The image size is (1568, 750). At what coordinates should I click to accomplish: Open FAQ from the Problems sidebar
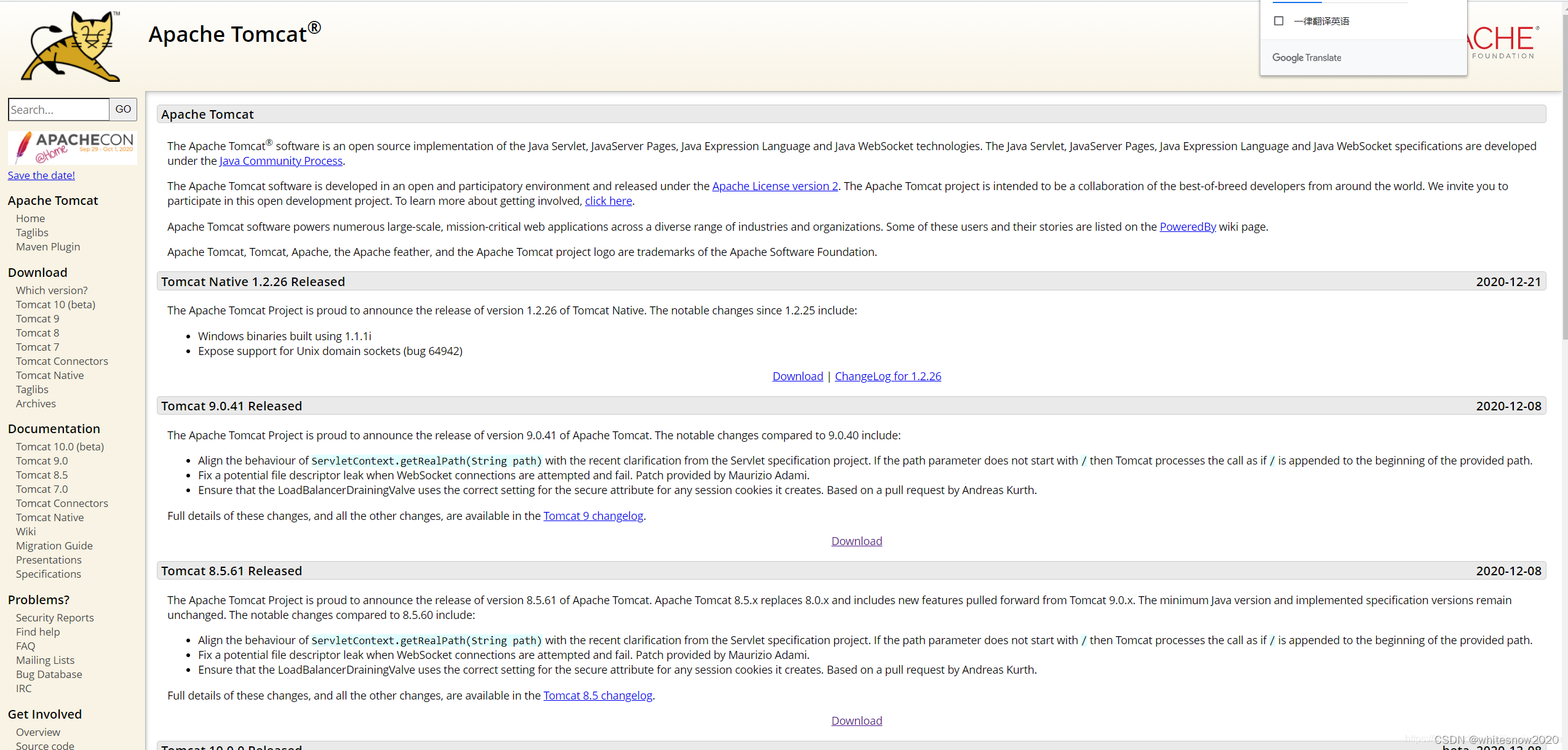tap(25, 645)
